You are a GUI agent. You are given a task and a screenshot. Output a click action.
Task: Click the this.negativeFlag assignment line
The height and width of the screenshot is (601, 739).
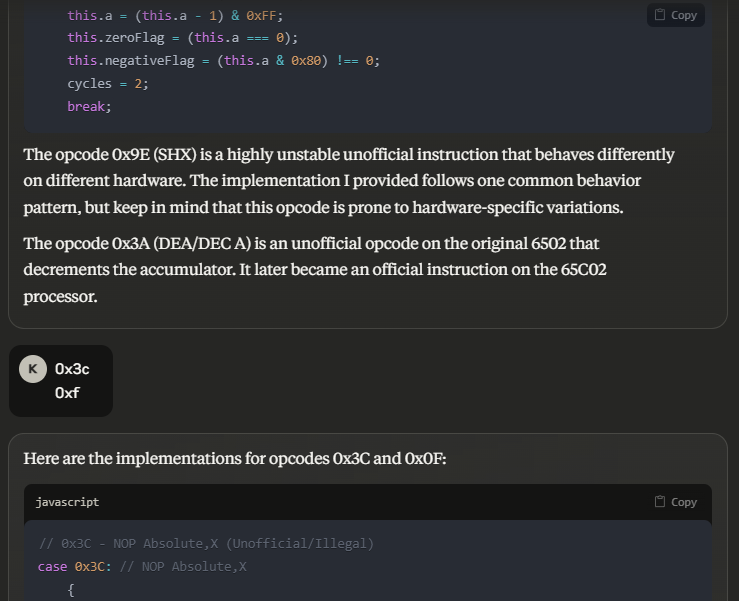point(223,61)
